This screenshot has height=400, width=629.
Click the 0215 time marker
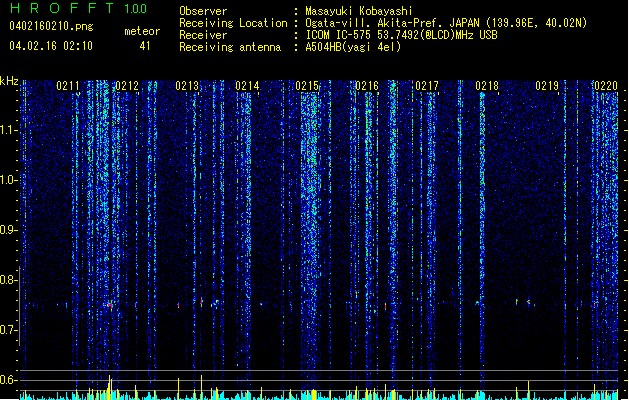coord(307,86)
